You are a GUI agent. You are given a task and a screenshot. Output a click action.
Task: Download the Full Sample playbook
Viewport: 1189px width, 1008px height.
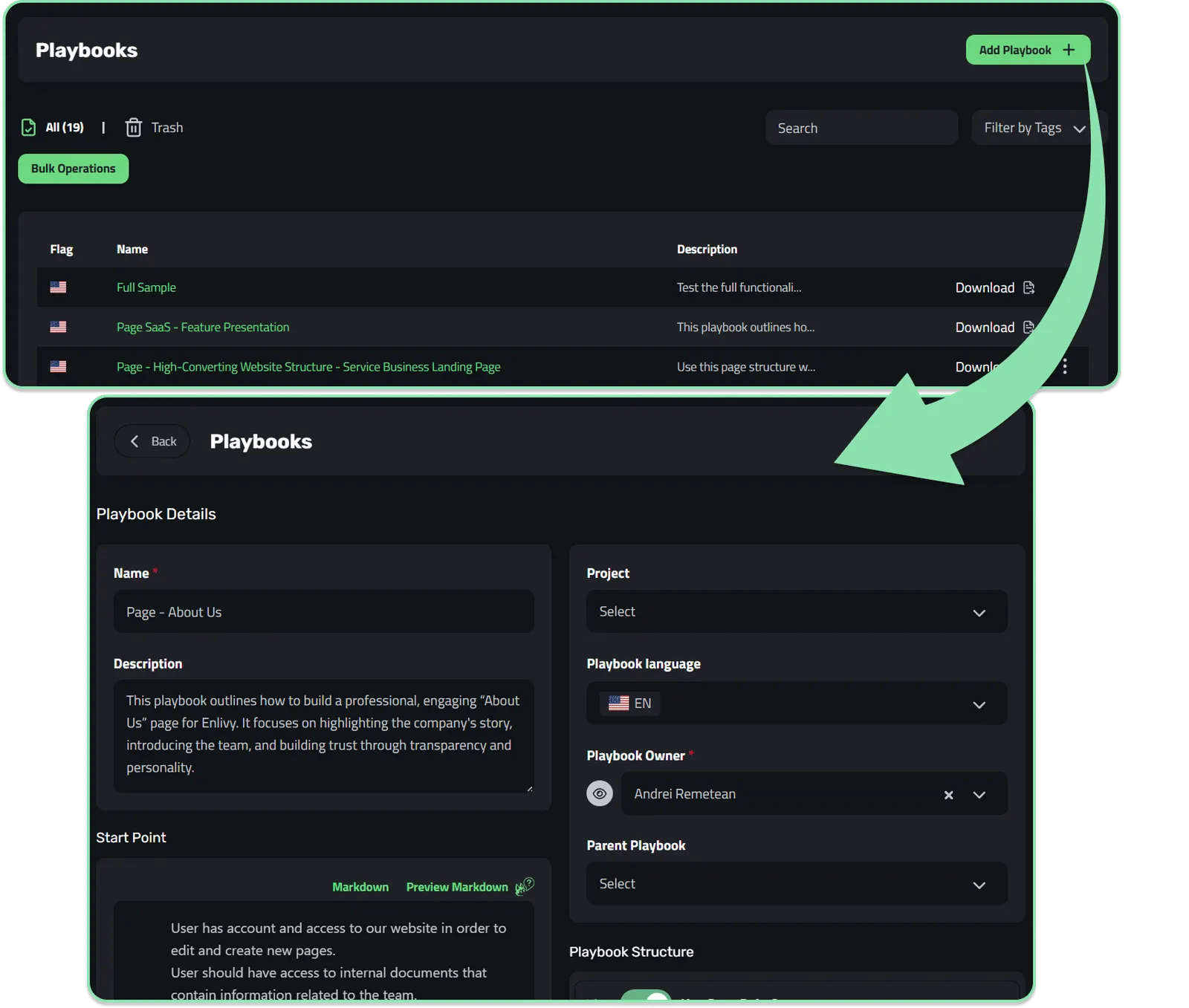994,287
